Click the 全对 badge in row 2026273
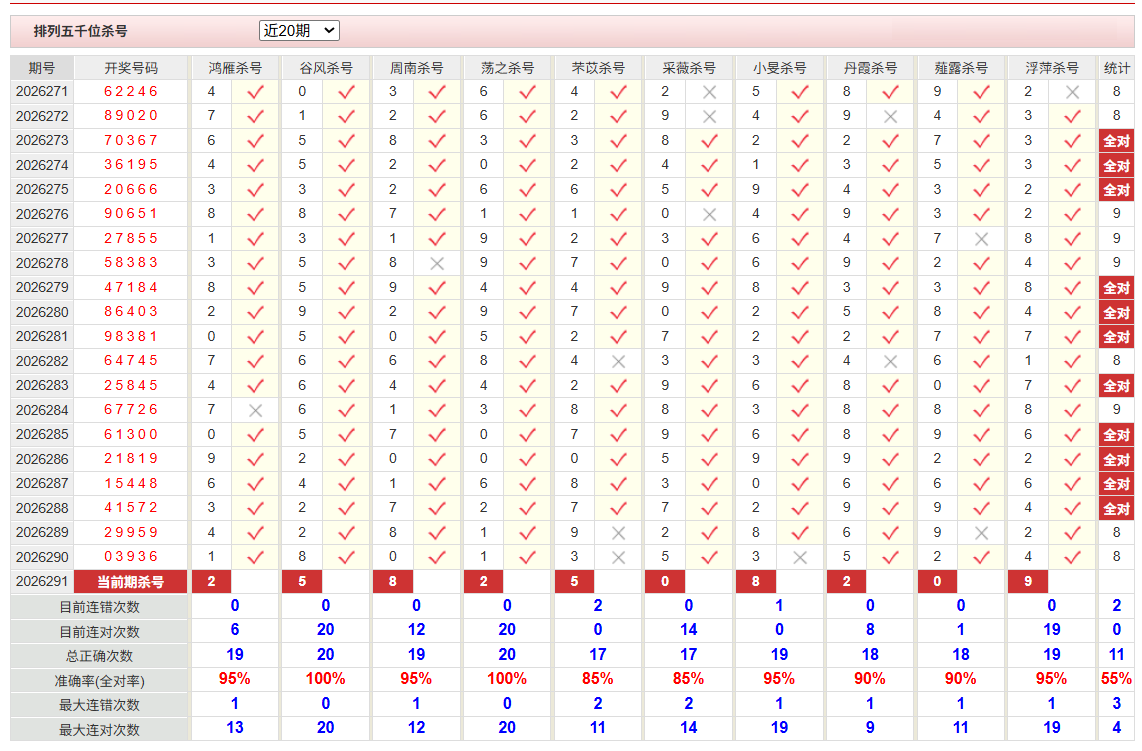The image size is (1142, 751). click(x=1117, y=141)
